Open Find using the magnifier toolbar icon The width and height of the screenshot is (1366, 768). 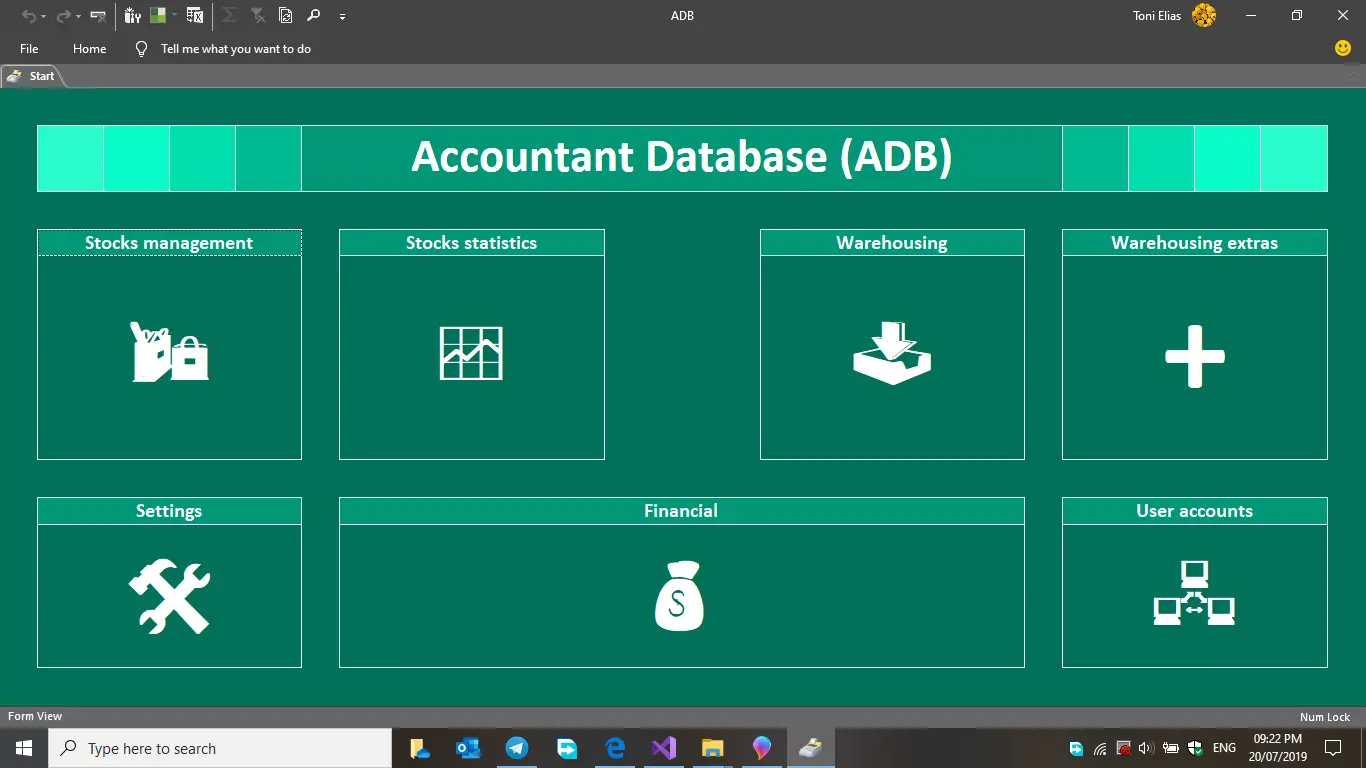(x=312, y=16)
